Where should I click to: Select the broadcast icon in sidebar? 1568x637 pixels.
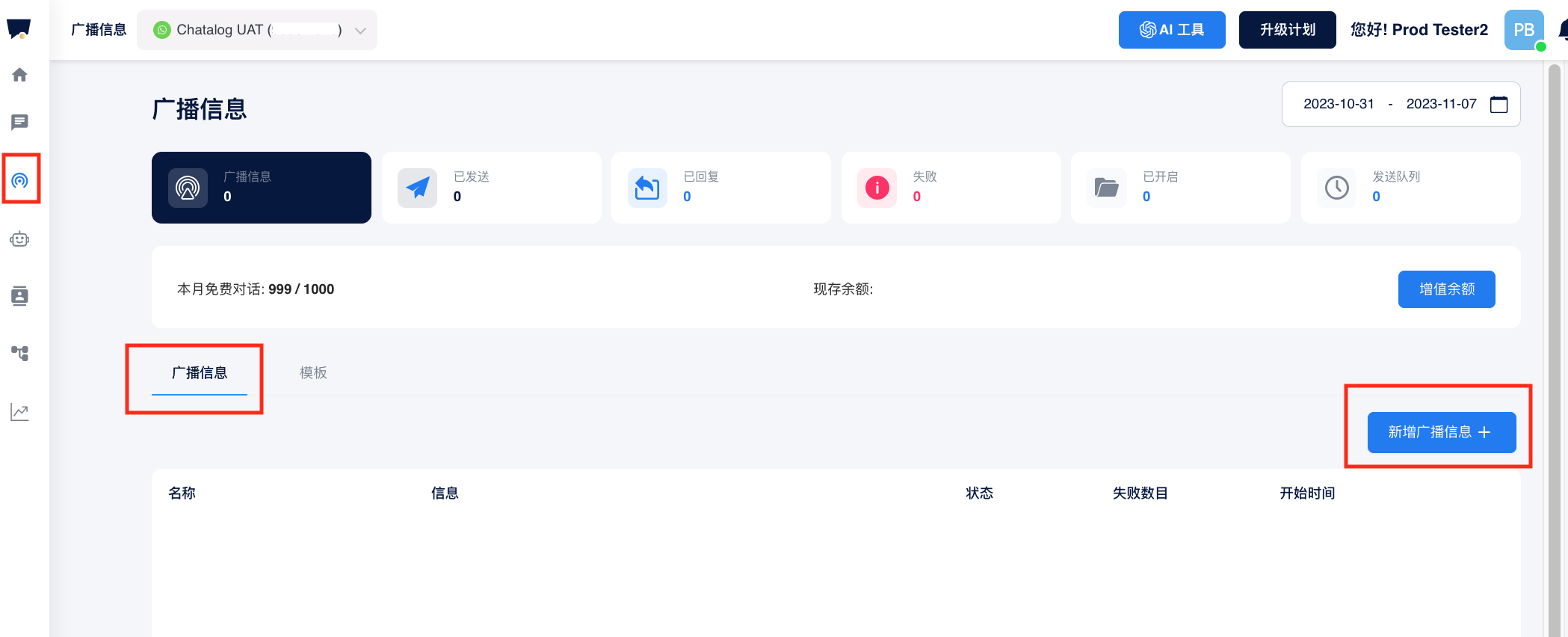(x=20, y=180)
